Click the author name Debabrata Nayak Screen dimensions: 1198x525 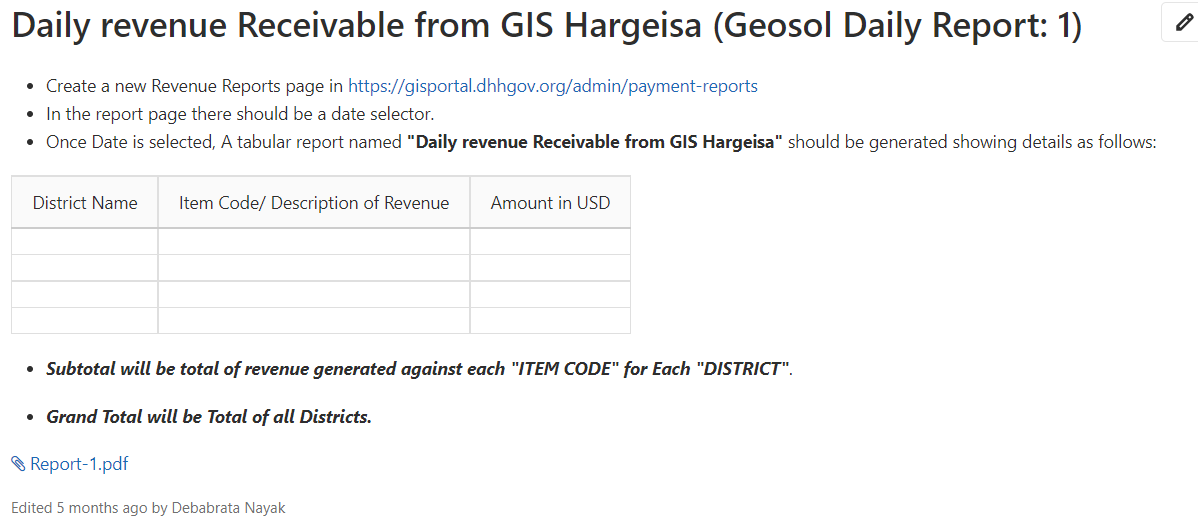[228, 507]
